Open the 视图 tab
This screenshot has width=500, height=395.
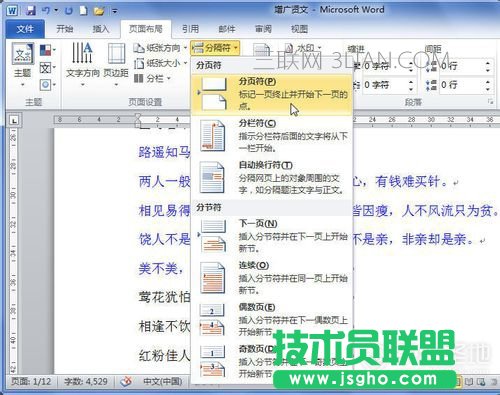point(299,29)
